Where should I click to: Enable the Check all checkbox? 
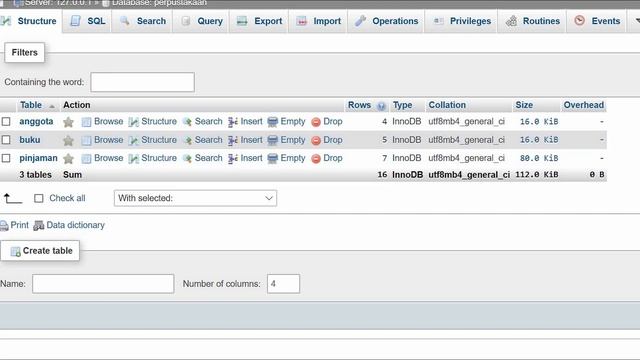pos(39,198)
